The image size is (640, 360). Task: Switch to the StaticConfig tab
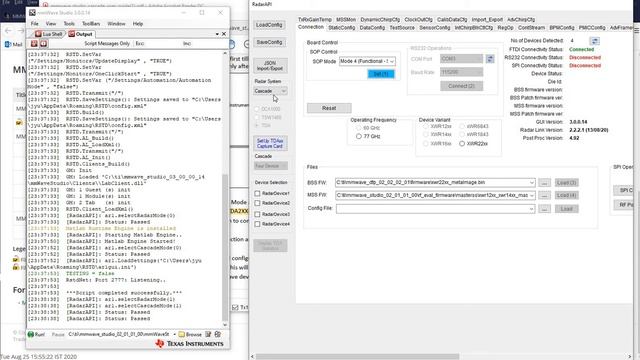(342, 27)
